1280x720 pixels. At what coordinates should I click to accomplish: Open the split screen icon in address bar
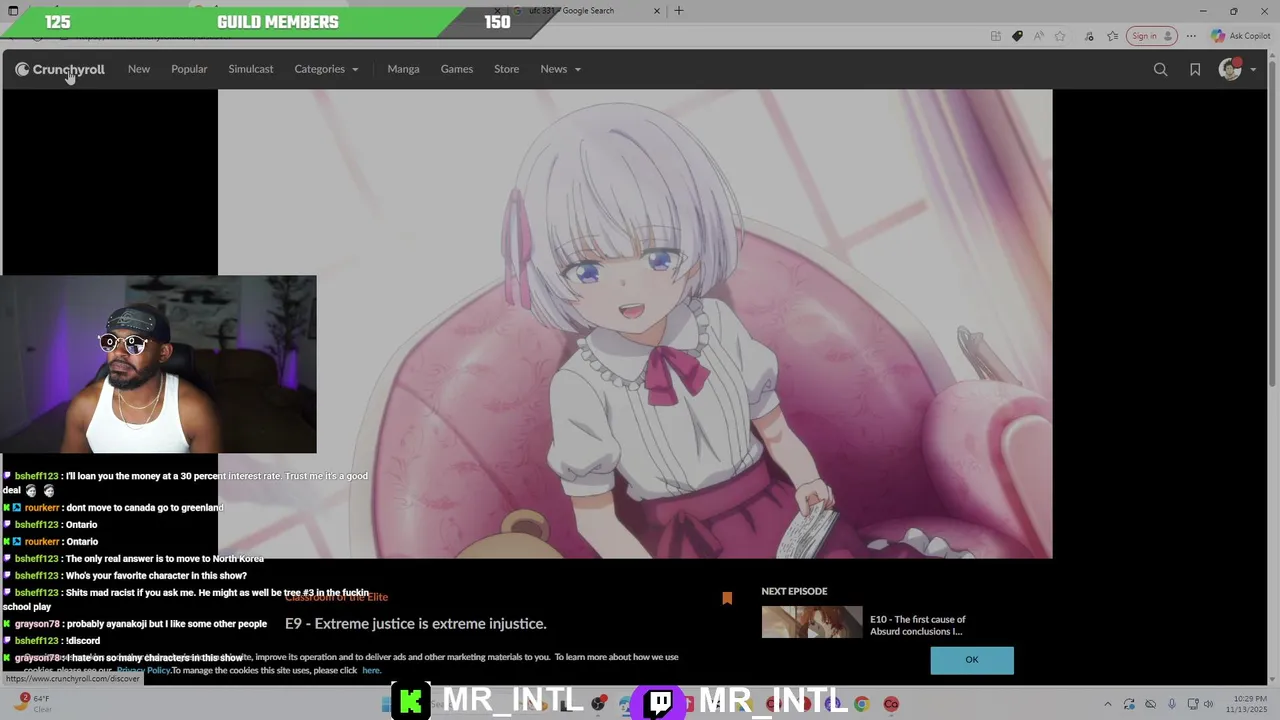[996, 36]
